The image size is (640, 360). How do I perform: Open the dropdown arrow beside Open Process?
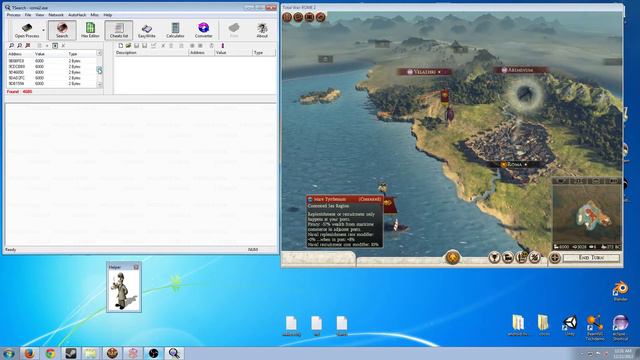click(43, 30)
